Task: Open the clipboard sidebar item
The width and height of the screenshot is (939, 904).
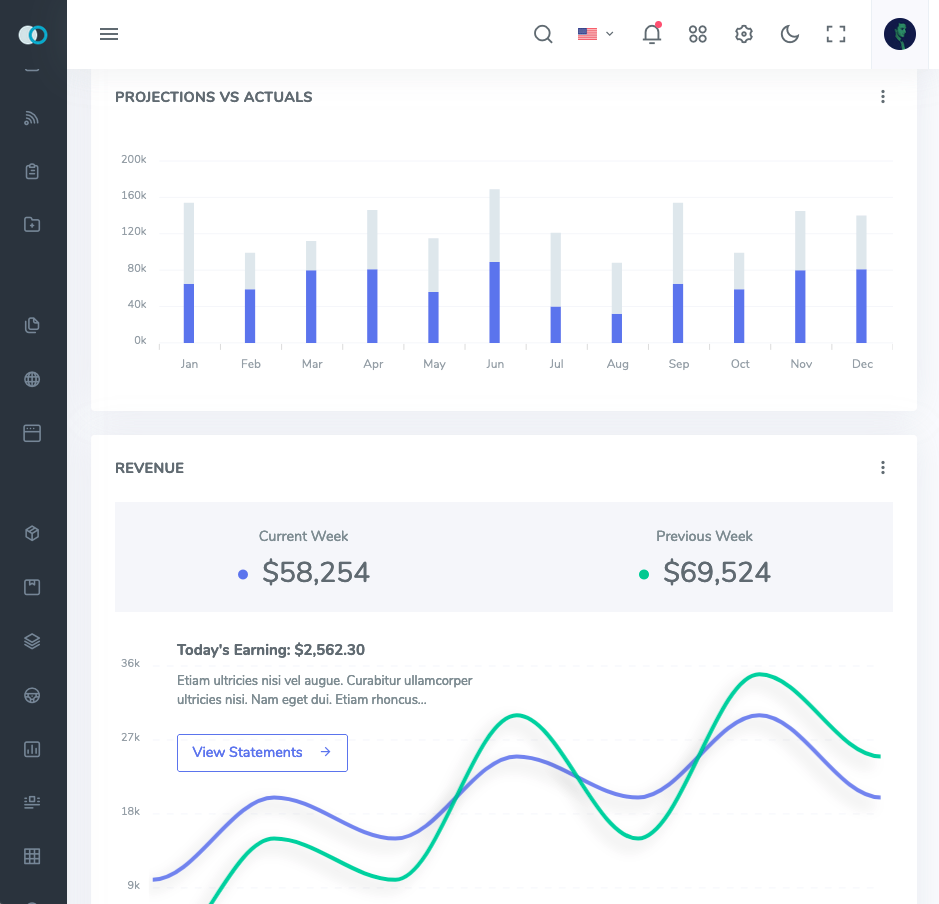Action: coord(32,171)
